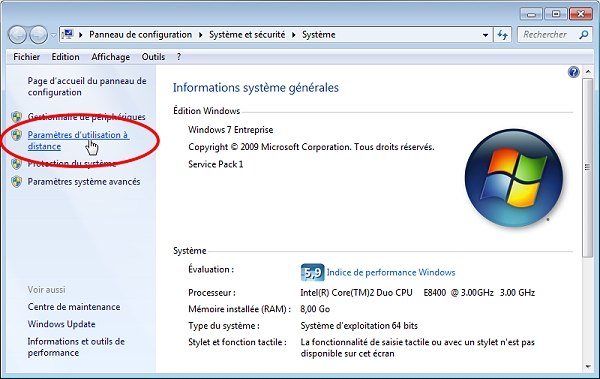Click the scrollbar down arrow
The width and height of the screenshot is (600, 379).
tap(588, 367)
